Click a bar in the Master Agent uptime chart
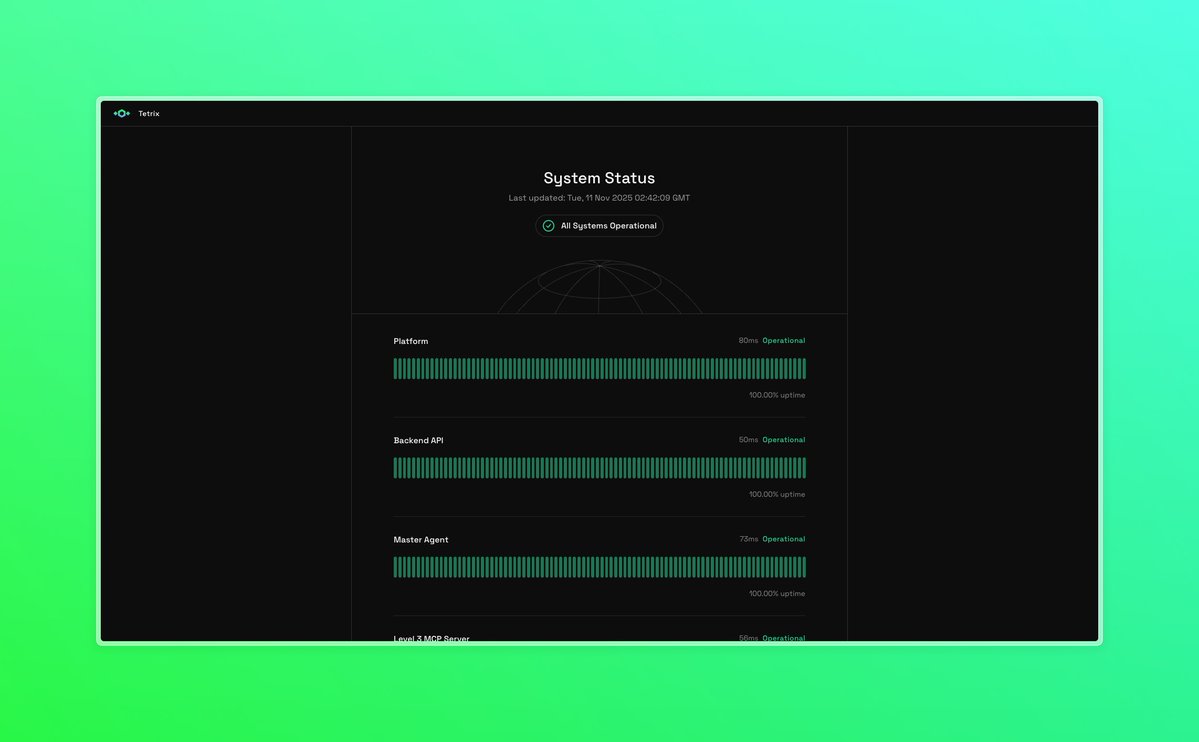Image resolution: width=1199 pixels, height=742 pixels. click(599, 566)
